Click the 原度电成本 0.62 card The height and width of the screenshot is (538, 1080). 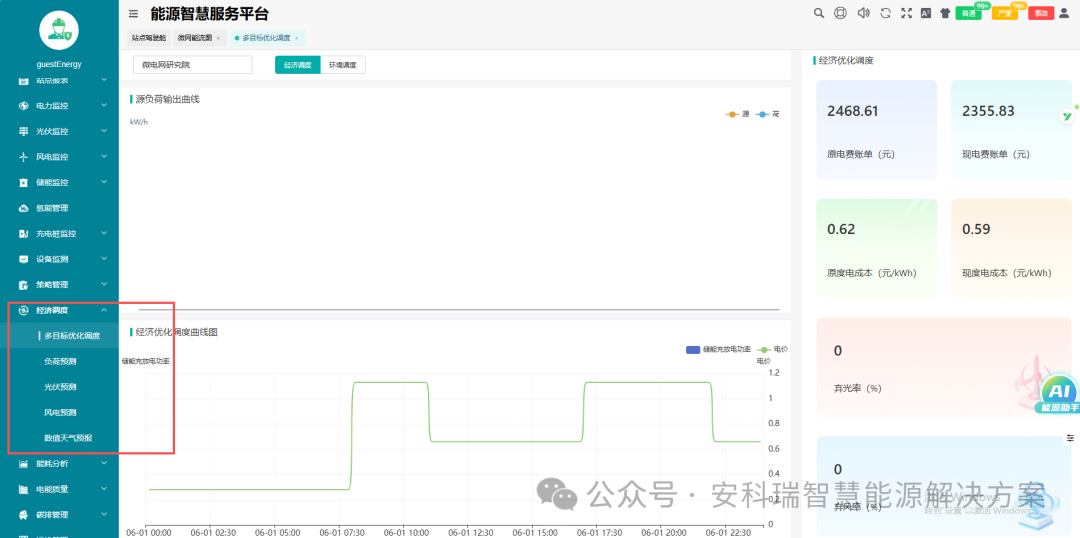[x=877, y=249]
